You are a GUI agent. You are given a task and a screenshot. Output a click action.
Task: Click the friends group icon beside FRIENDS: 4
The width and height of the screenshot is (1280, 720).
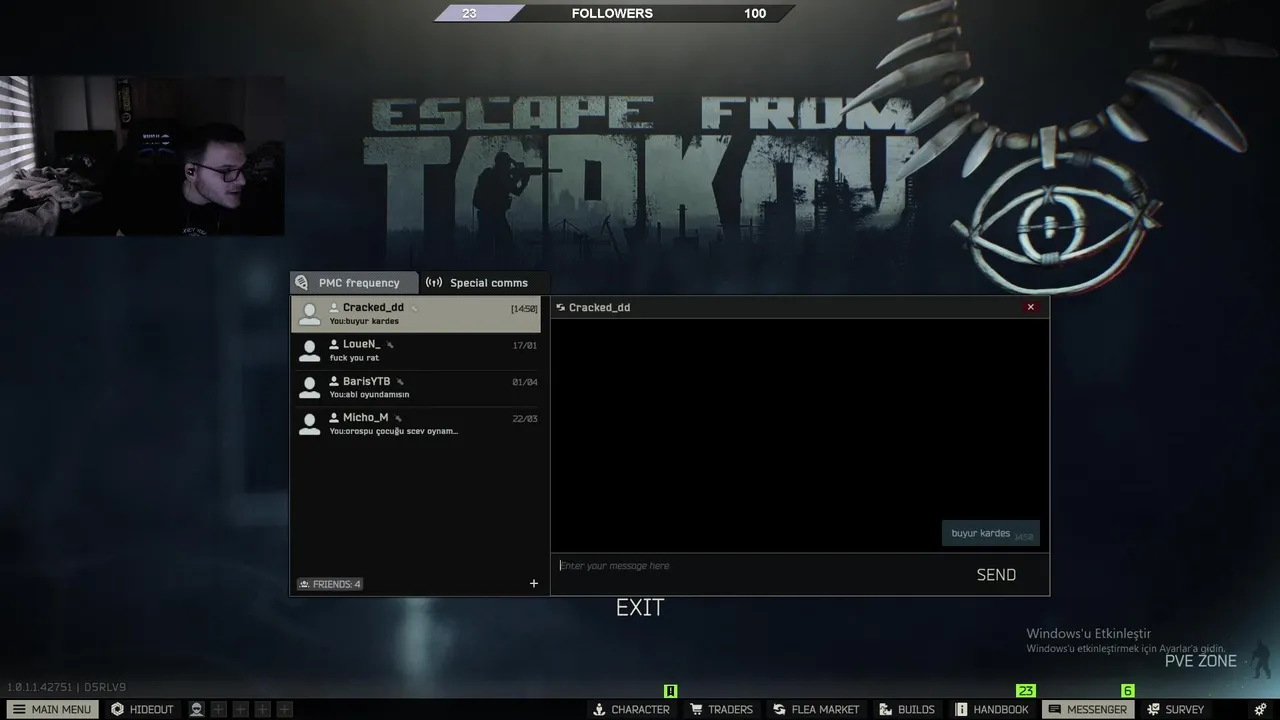click(304, 584)
